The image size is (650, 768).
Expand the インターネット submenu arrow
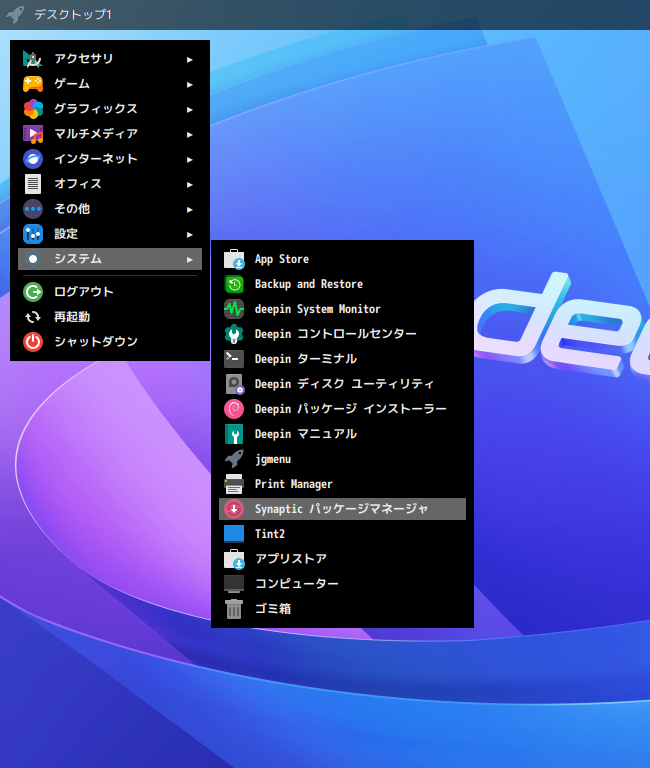(x=190, y=159)
